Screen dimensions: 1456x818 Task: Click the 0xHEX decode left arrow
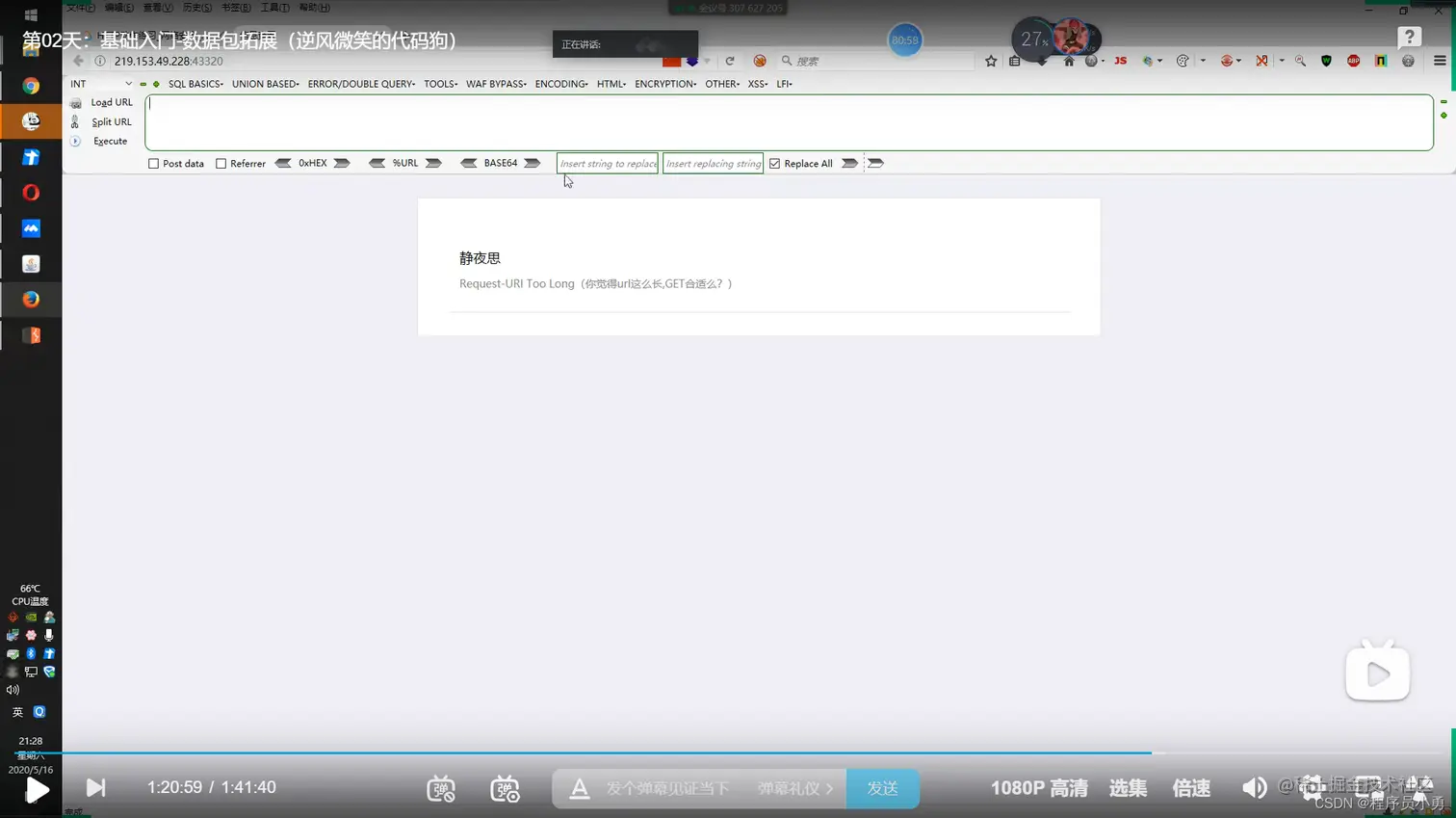[x=283, y=163]
